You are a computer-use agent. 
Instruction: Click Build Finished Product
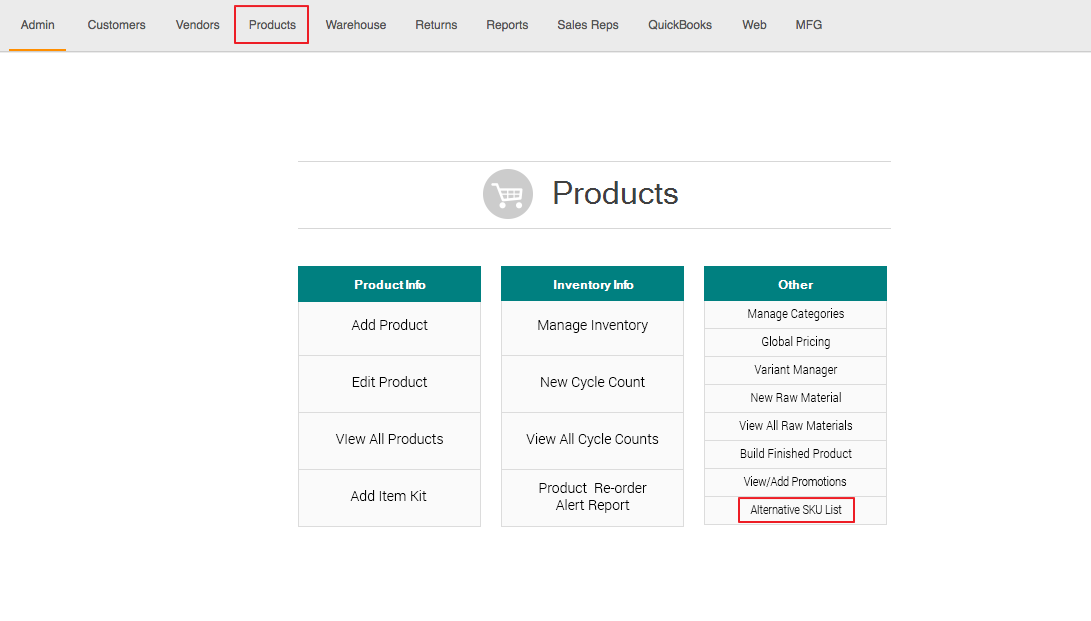[795, 454]
